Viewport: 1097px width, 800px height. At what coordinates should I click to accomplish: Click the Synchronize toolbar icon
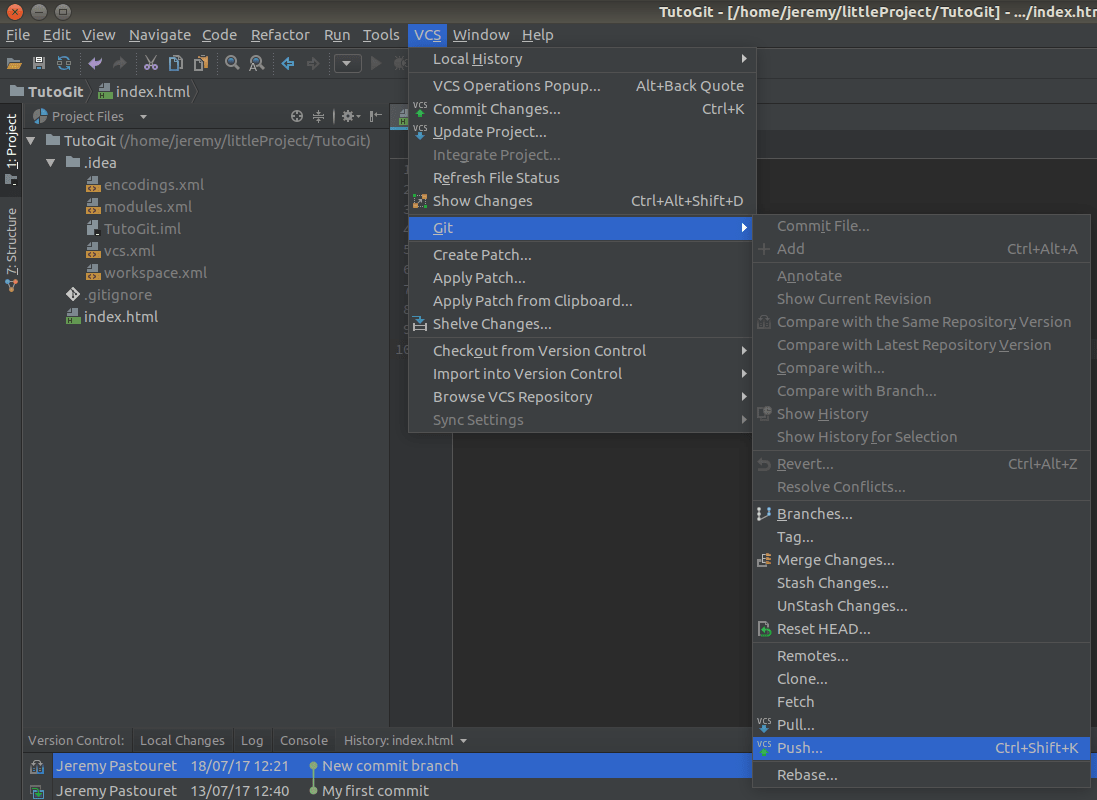(x=64, y=64)
